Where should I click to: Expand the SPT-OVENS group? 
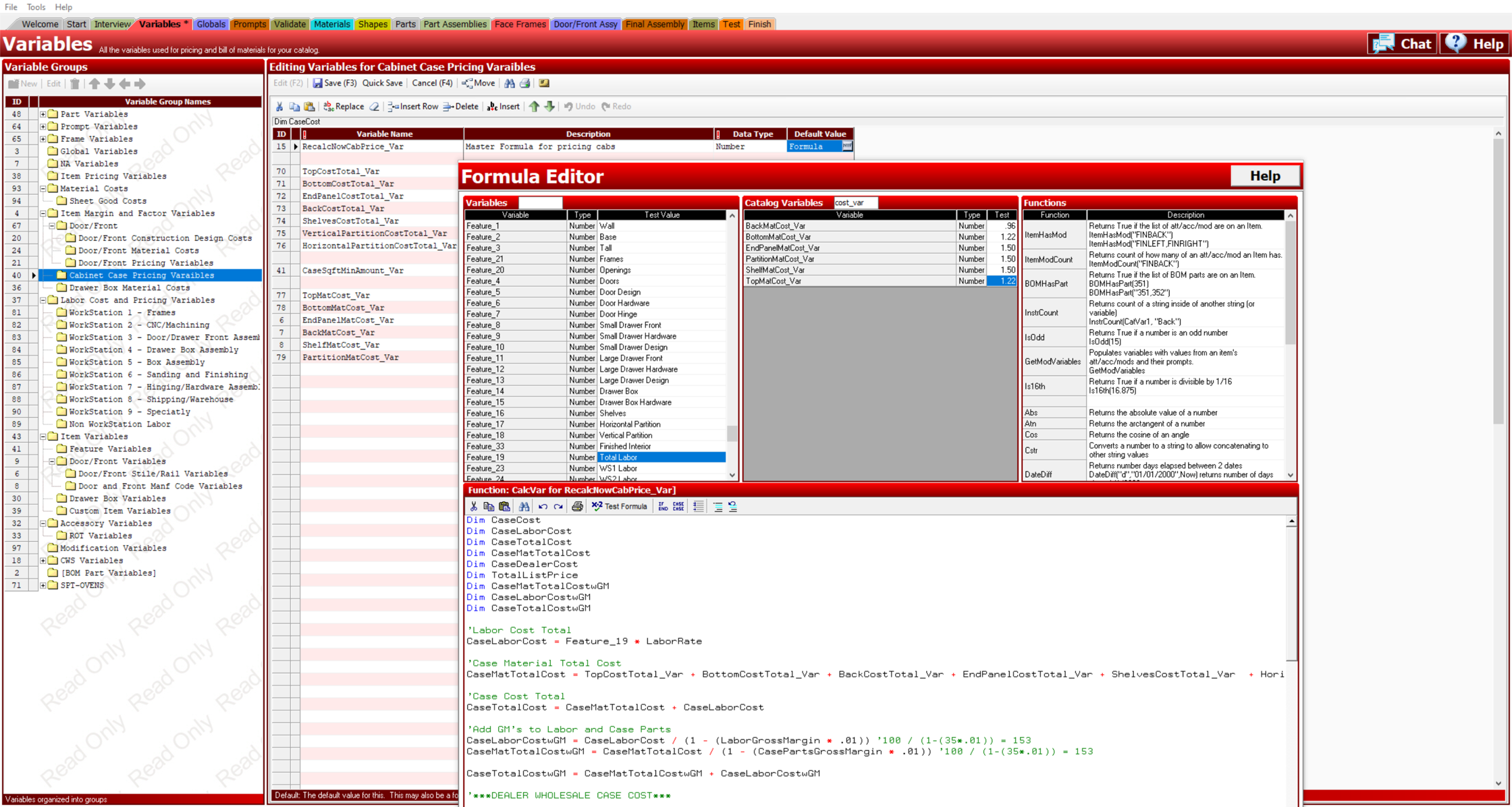pyautogui.click(x=43, y=585)
